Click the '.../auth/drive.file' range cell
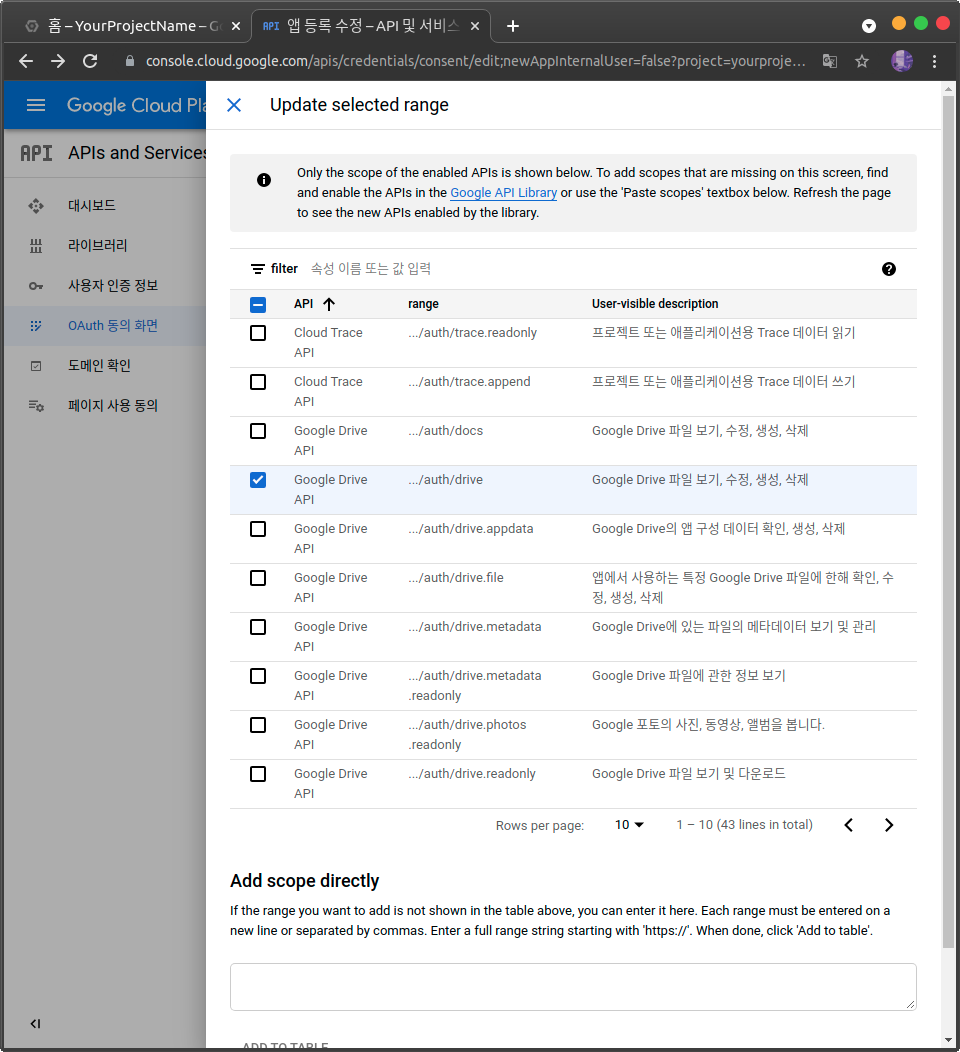 (456, 578)
